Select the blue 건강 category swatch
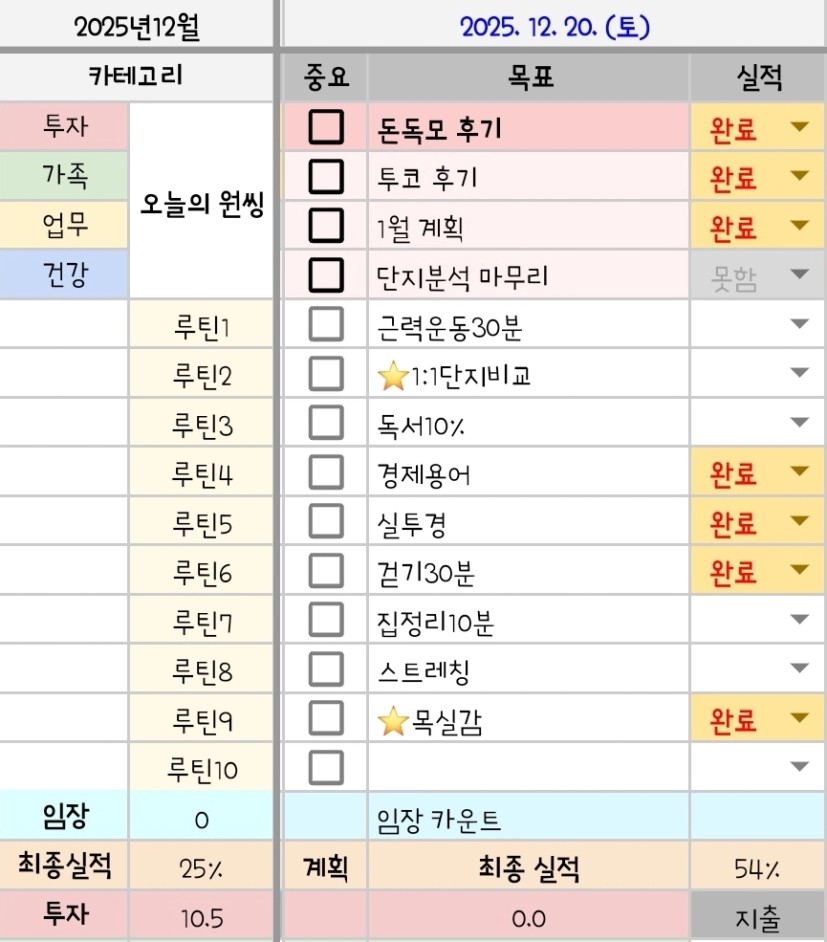Screen dimensions: 827x942 pyautogui.click(x=65, y=274)
